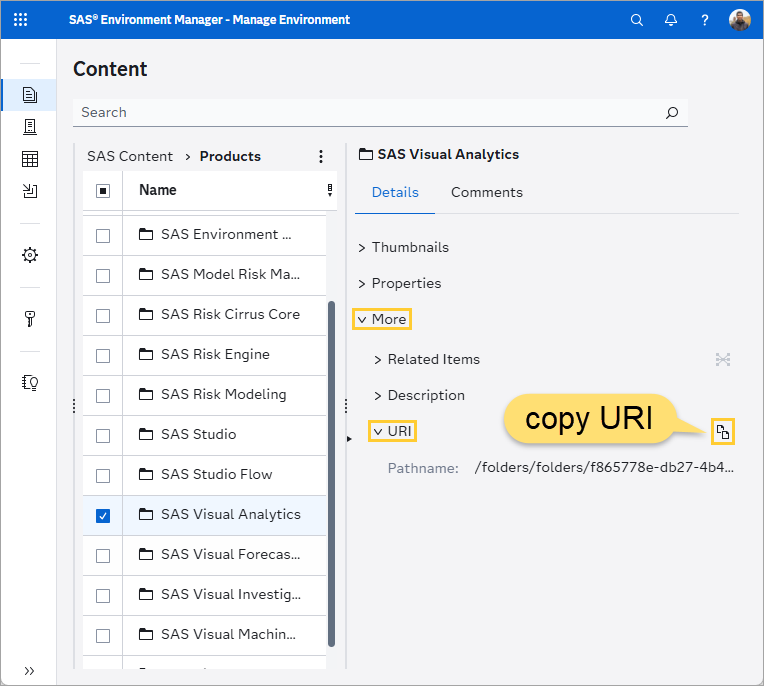Click the small panel collapse arrow left of URI
The height and width of the screenshot is (686, 764).
(x=349, y=439)
